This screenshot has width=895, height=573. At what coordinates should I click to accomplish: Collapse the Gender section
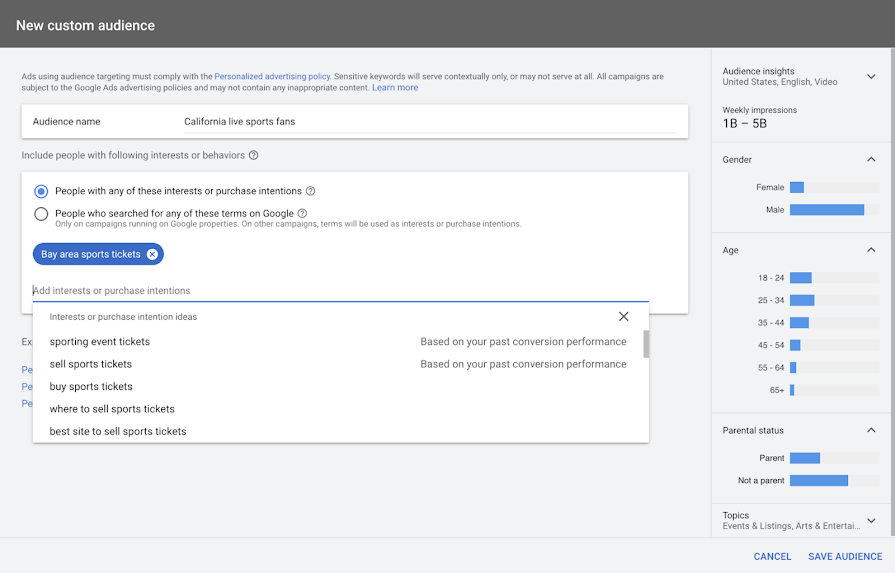[871, 160]
